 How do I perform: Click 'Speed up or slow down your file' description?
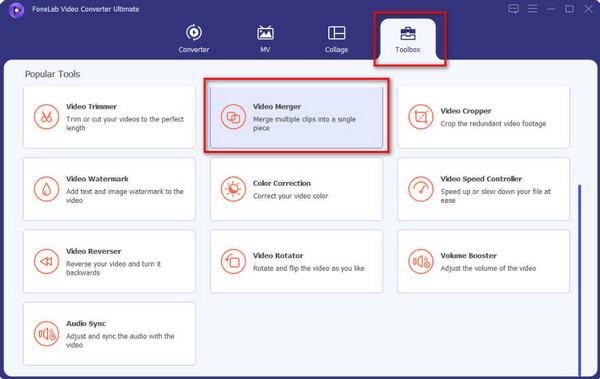point(495,196)
